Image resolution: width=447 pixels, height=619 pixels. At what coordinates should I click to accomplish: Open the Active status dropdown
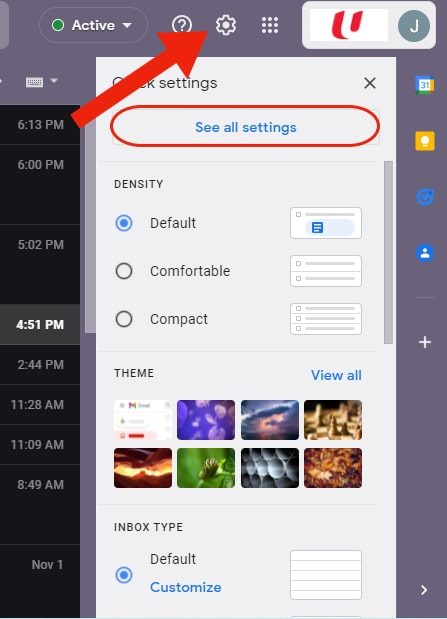click(x=94, y=25)
